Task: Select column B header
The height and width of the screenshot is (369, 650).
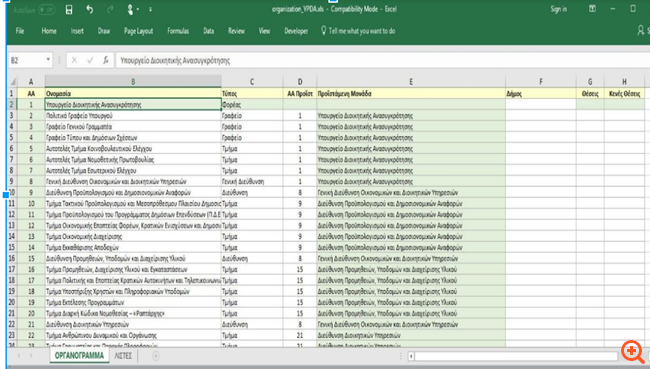Action: (x=133, y=82)
